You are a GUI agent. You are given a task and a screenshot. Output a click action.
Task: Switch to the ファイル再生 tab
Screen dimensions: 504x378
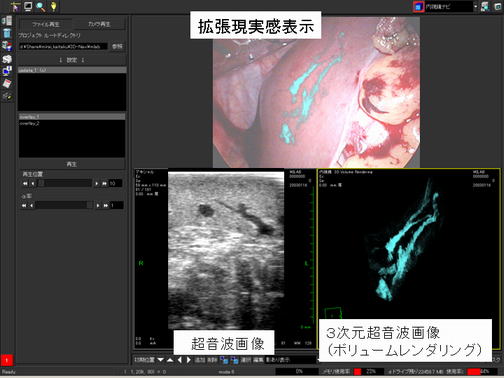click(46, 24)
